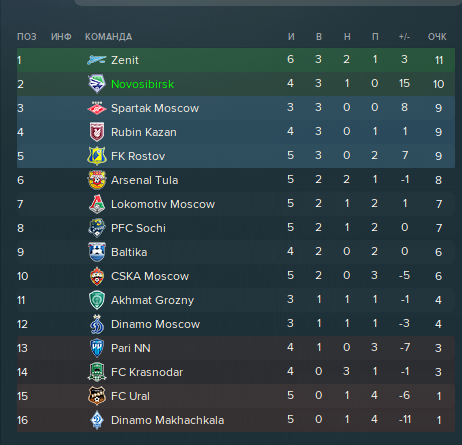
Task: Sort by the +/- column header
Action: 404,37
